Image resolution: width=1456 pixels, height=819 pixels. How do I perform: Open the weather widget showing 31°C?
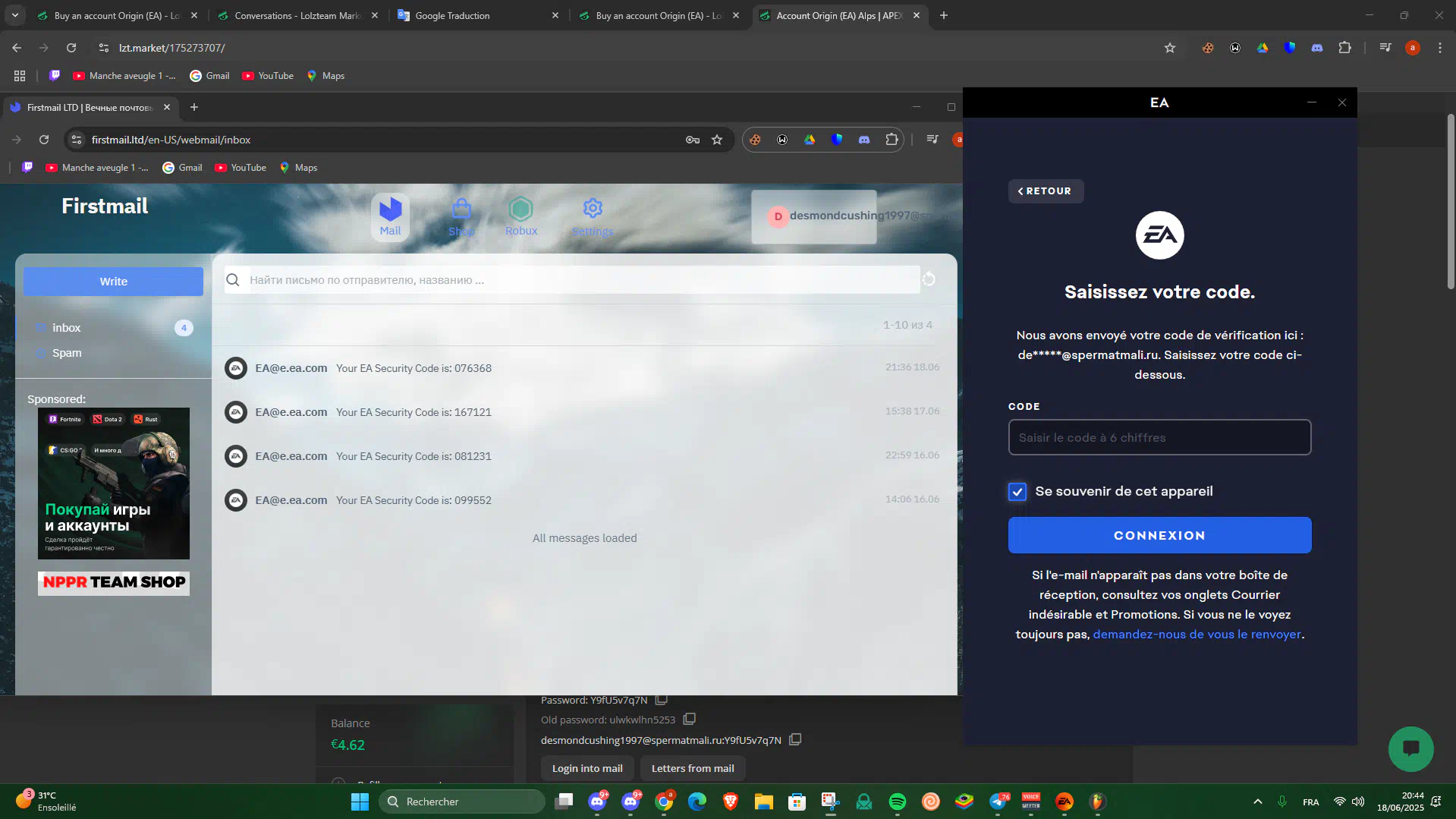pyautogui.click(x=47, y=802)
